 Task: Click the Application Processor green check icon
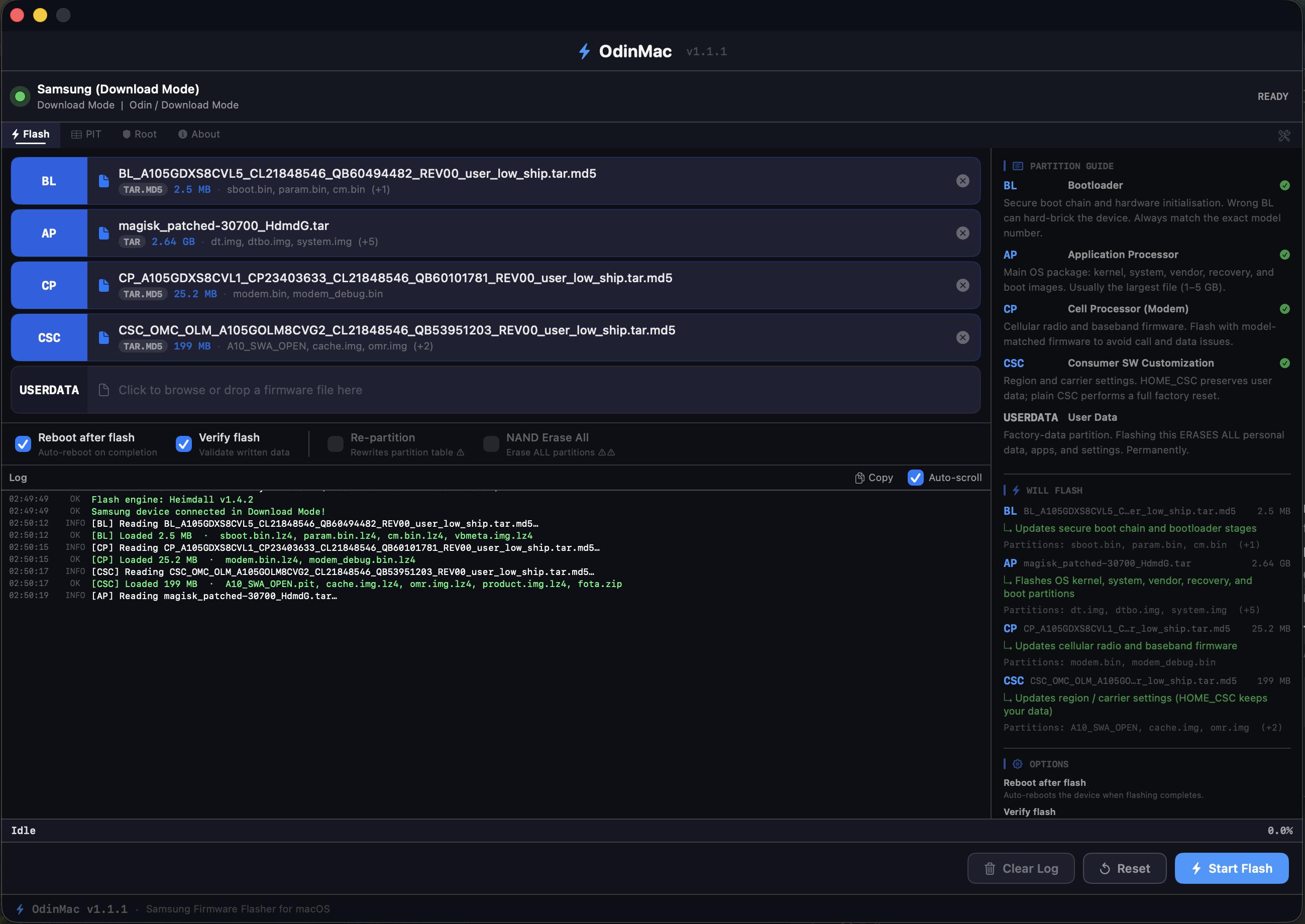click(1284, 255)
